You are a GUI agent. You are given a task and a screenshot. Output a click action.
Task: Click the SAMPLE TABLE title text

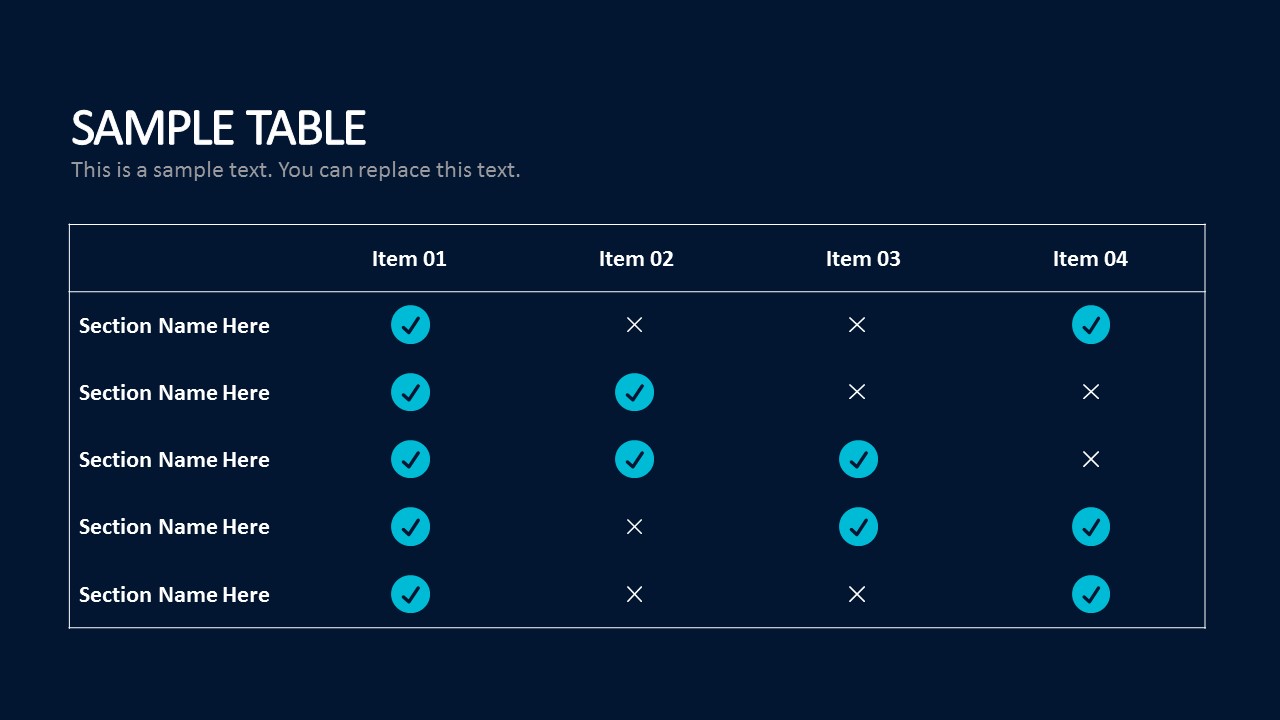coord(218,129)
